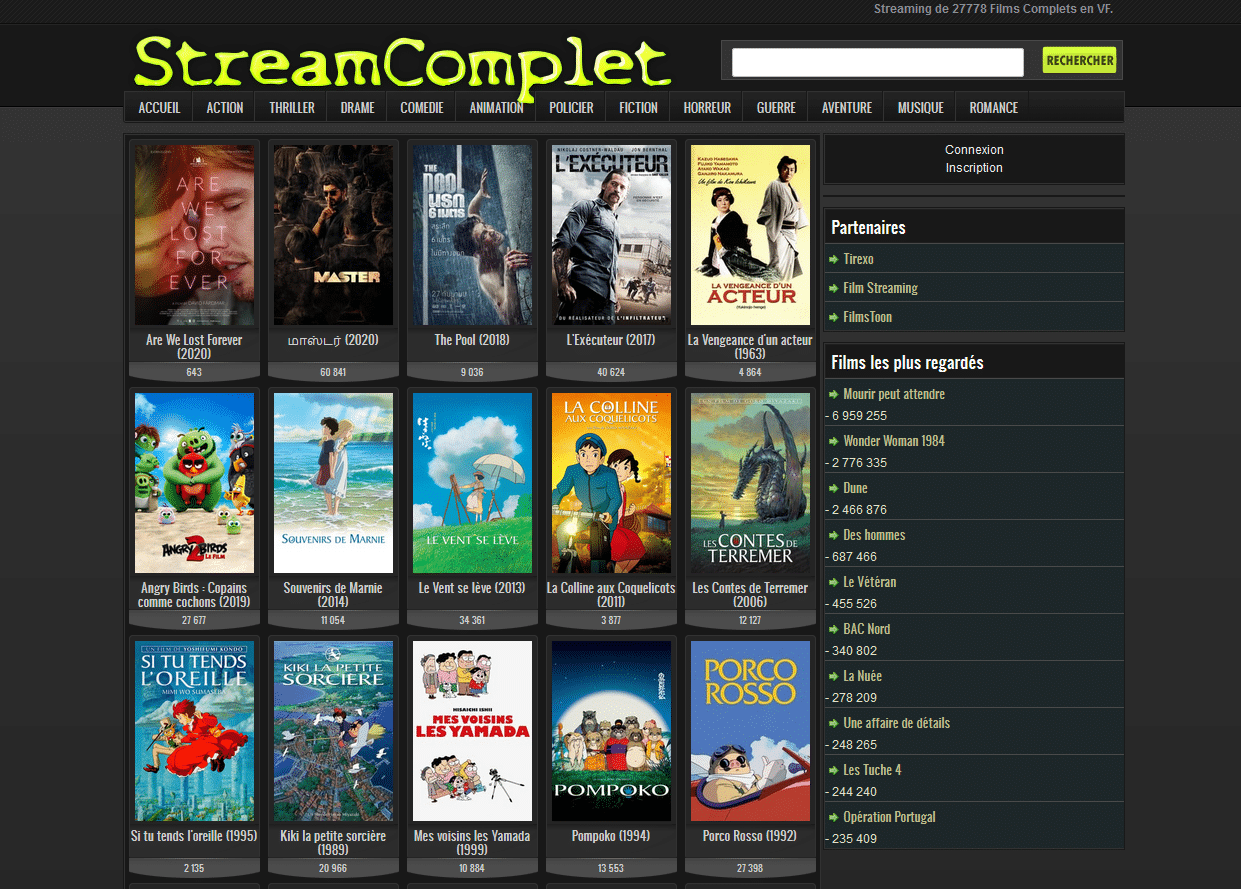Open Les Contes de Terremer poster
Image resolution: width=1241 pixels, height=889 pixels.
(x=750, y=483)
